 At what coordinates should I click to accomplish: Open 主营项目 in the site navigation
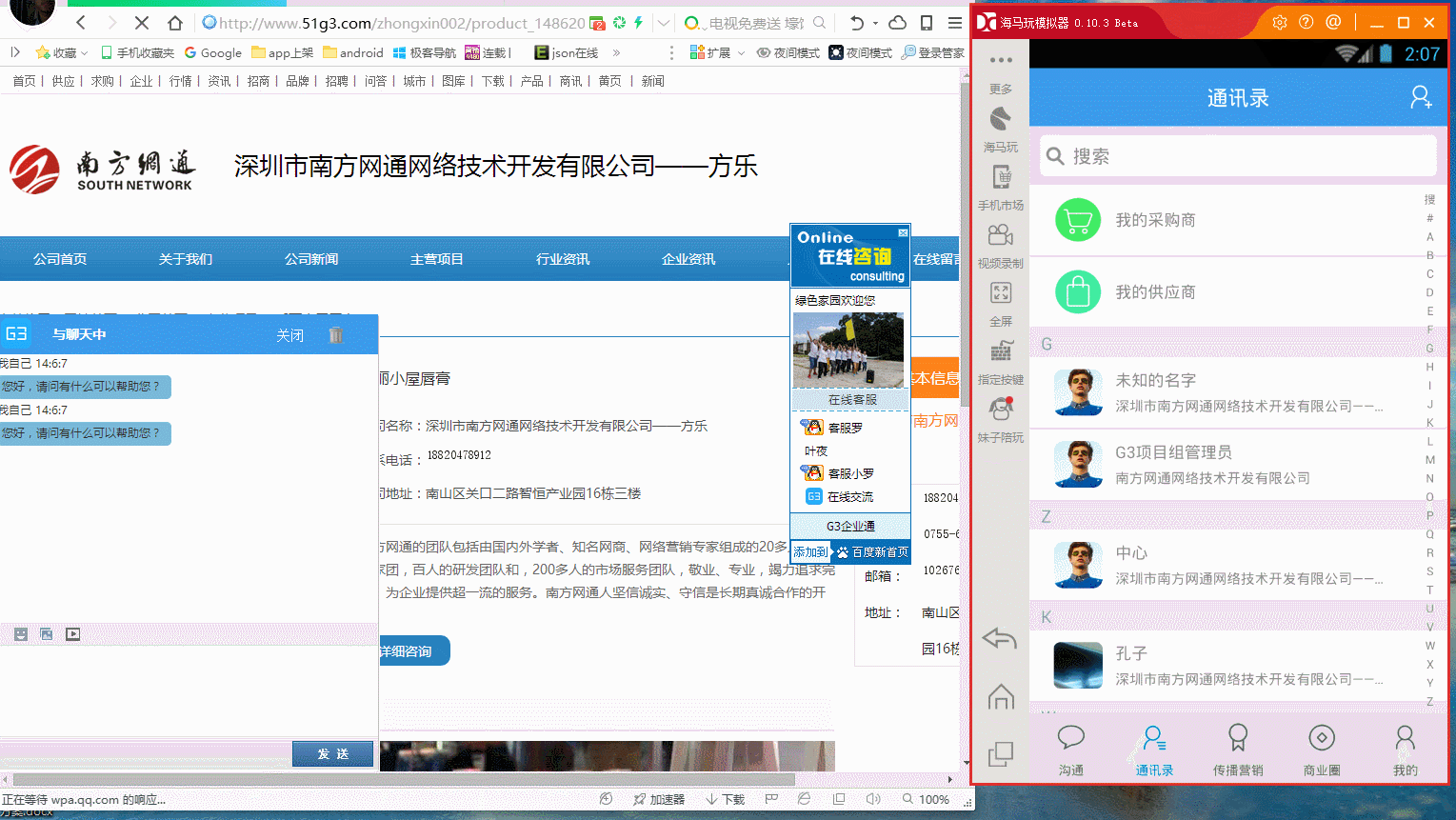pos(437,259)
